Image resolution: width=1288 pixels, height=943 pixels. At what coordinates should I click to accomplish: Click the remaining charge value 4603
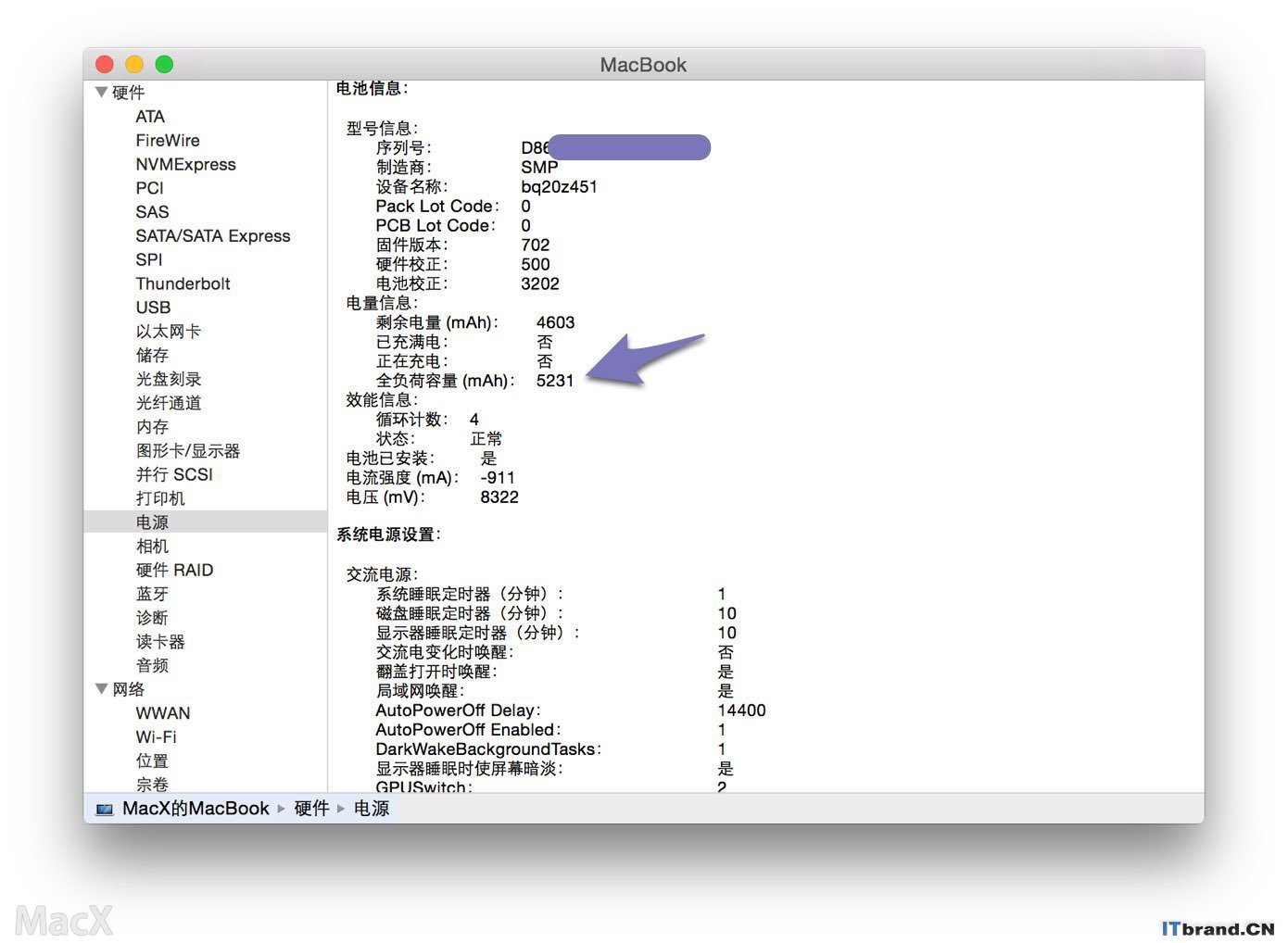555,323
